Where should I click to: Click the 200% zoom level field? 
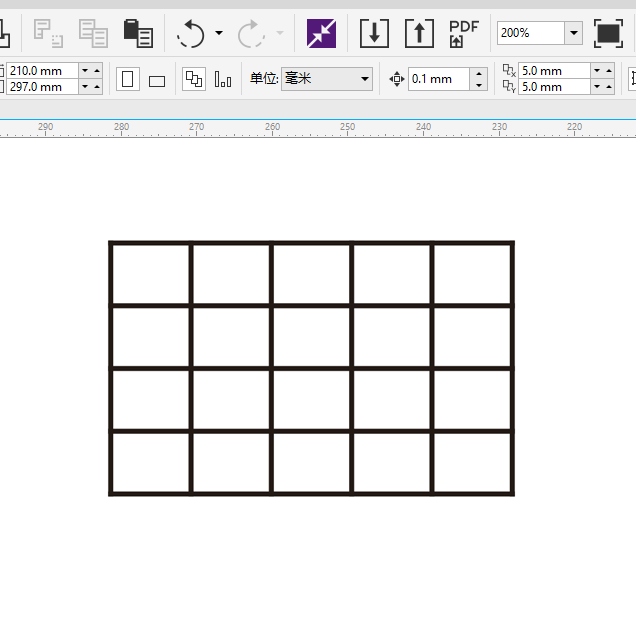(x=531, y=33)
